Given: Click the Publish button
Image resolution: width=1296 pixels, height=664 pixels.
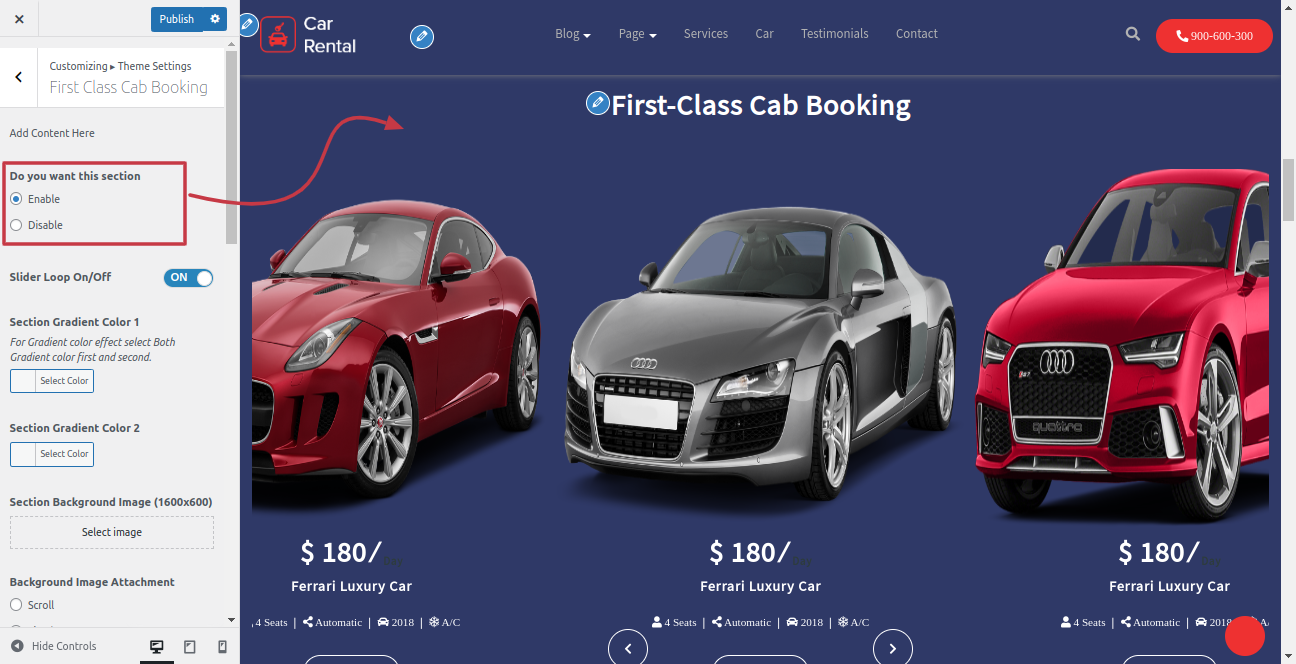Looking at the screenshot, I should pos(177,19).
